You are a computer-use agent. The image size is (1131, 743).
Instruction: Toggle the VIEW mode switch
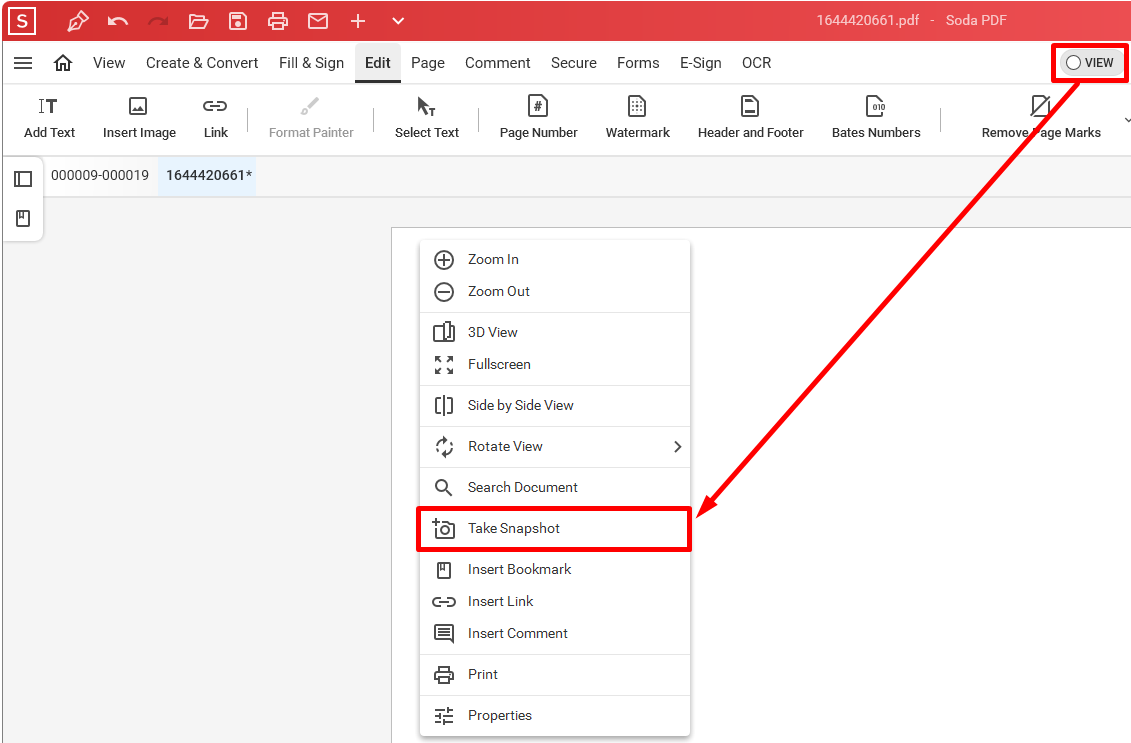click(x=1090, y=63)
